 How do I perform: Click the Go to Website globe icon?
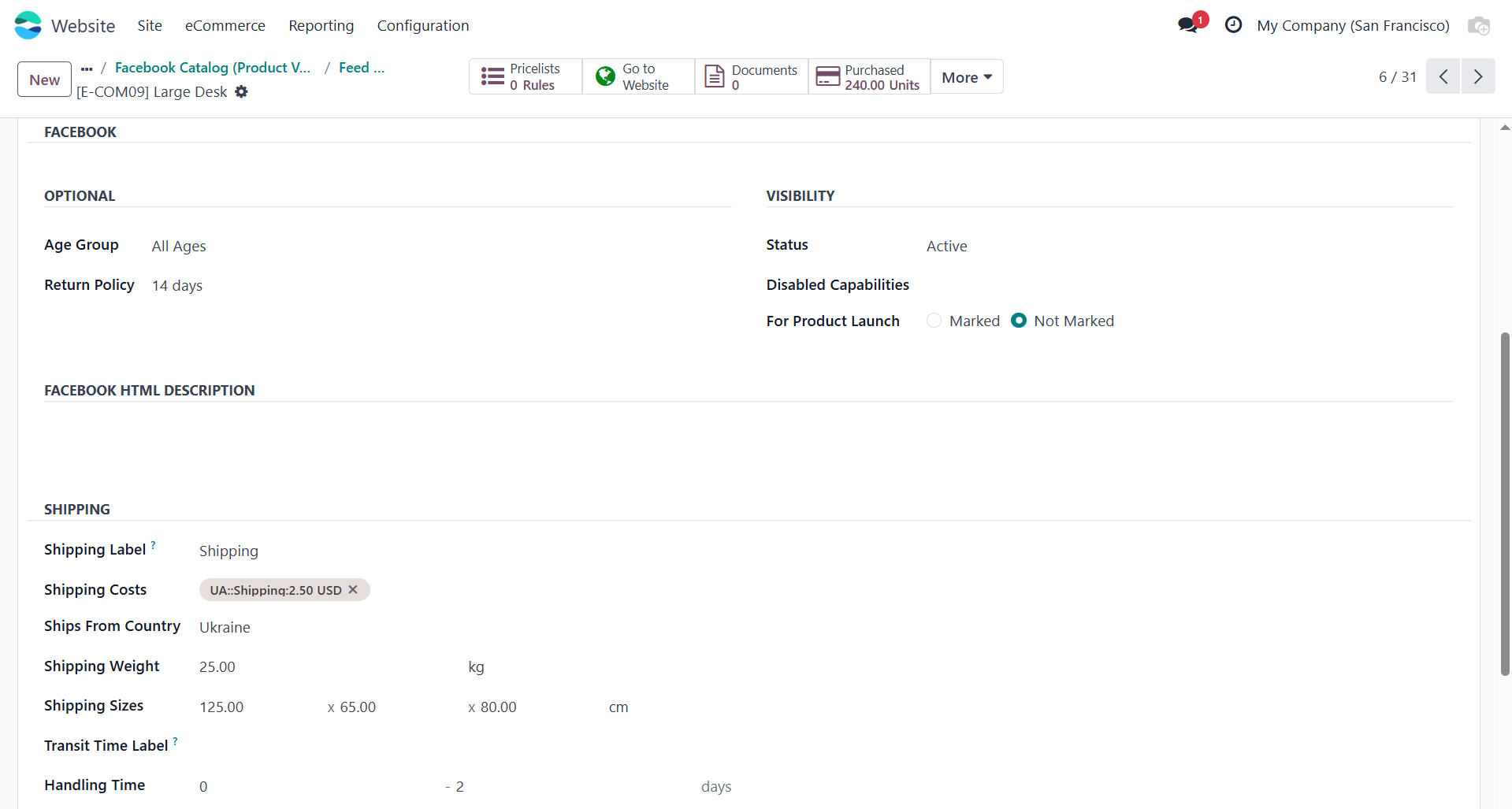tap(605, 76)
